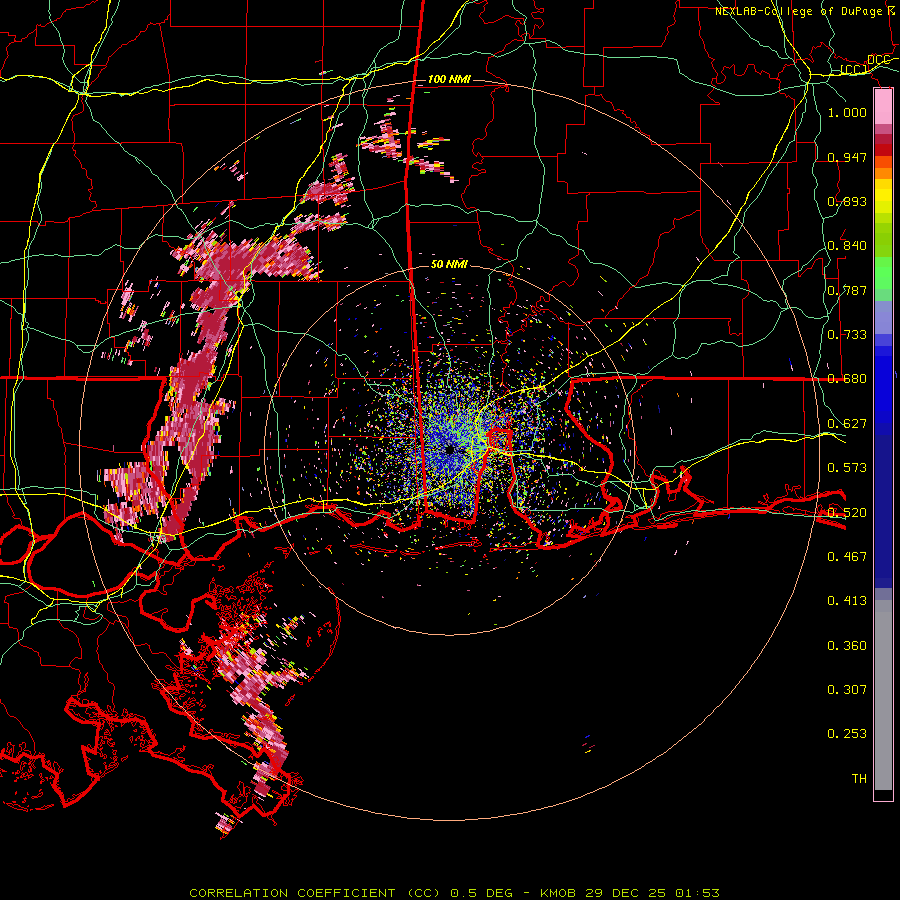
Task: Click the TH label on the scale
Action: [859, 778]
